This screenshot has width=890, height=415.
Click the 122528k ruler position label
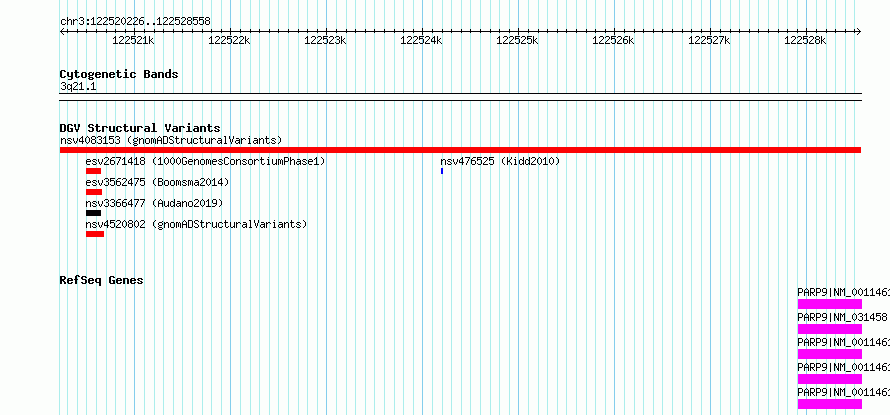coord(805,40)
